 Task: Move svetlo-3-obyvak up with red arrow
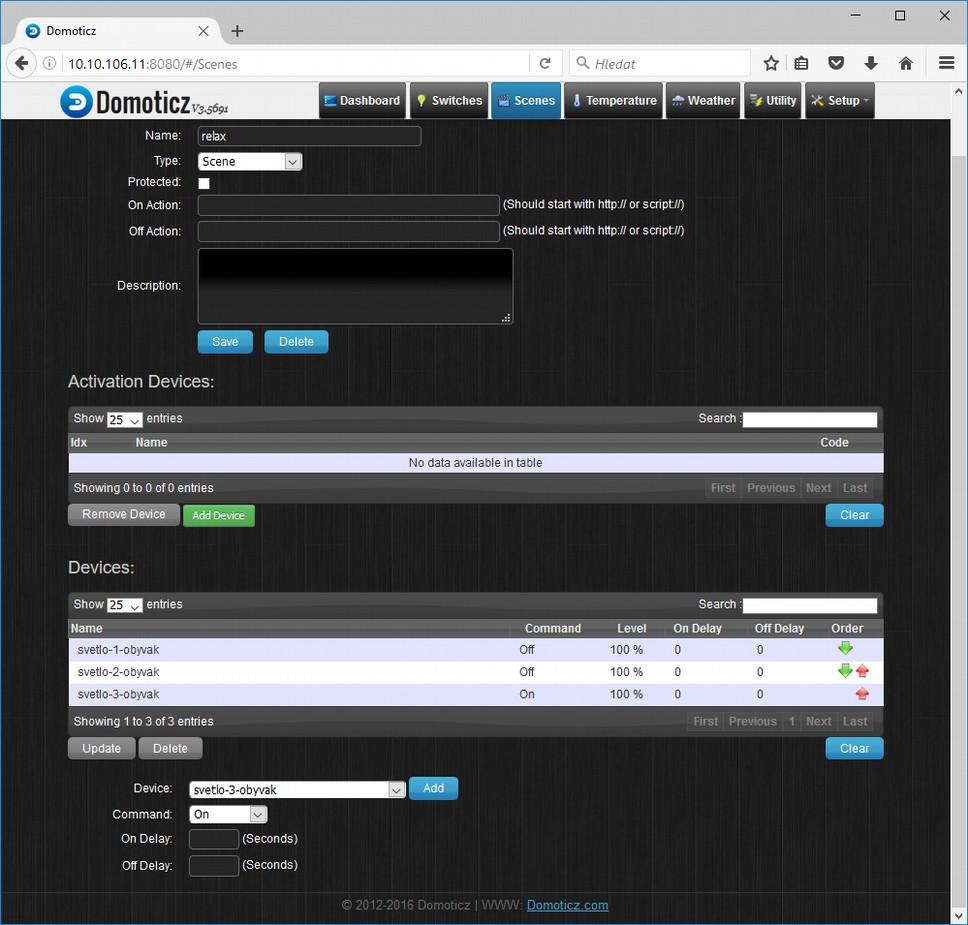tap(862, 693)
